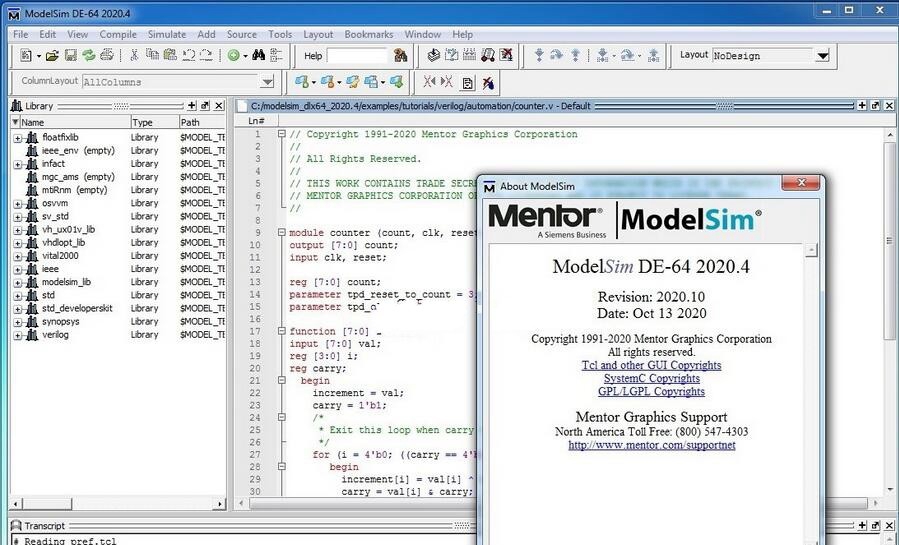Click the Step Out up-arrow icon
899x545 pixels.
[575, 55]
